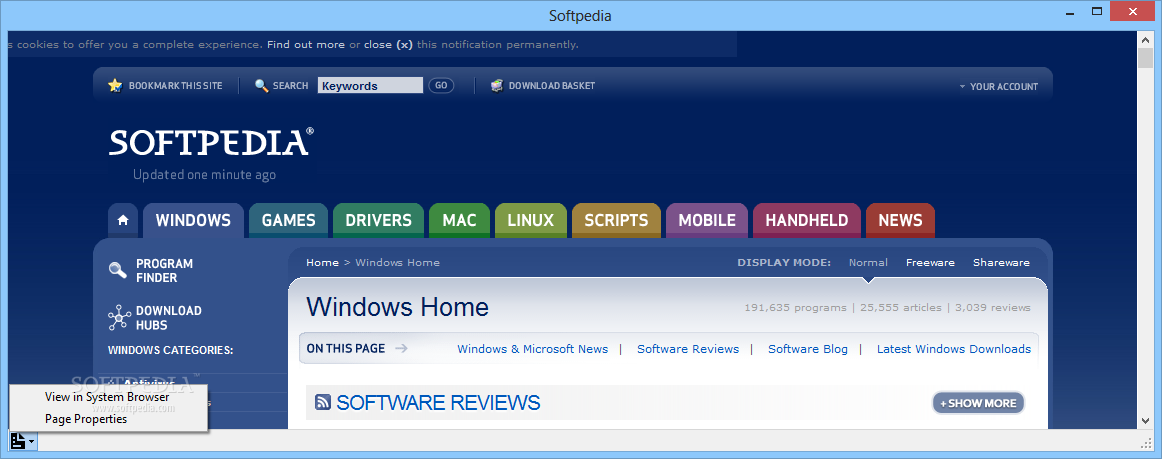This screenshot has width=1162, height=459.
Task: Minimize the Softpedia window
Action: click(1071, 11)
